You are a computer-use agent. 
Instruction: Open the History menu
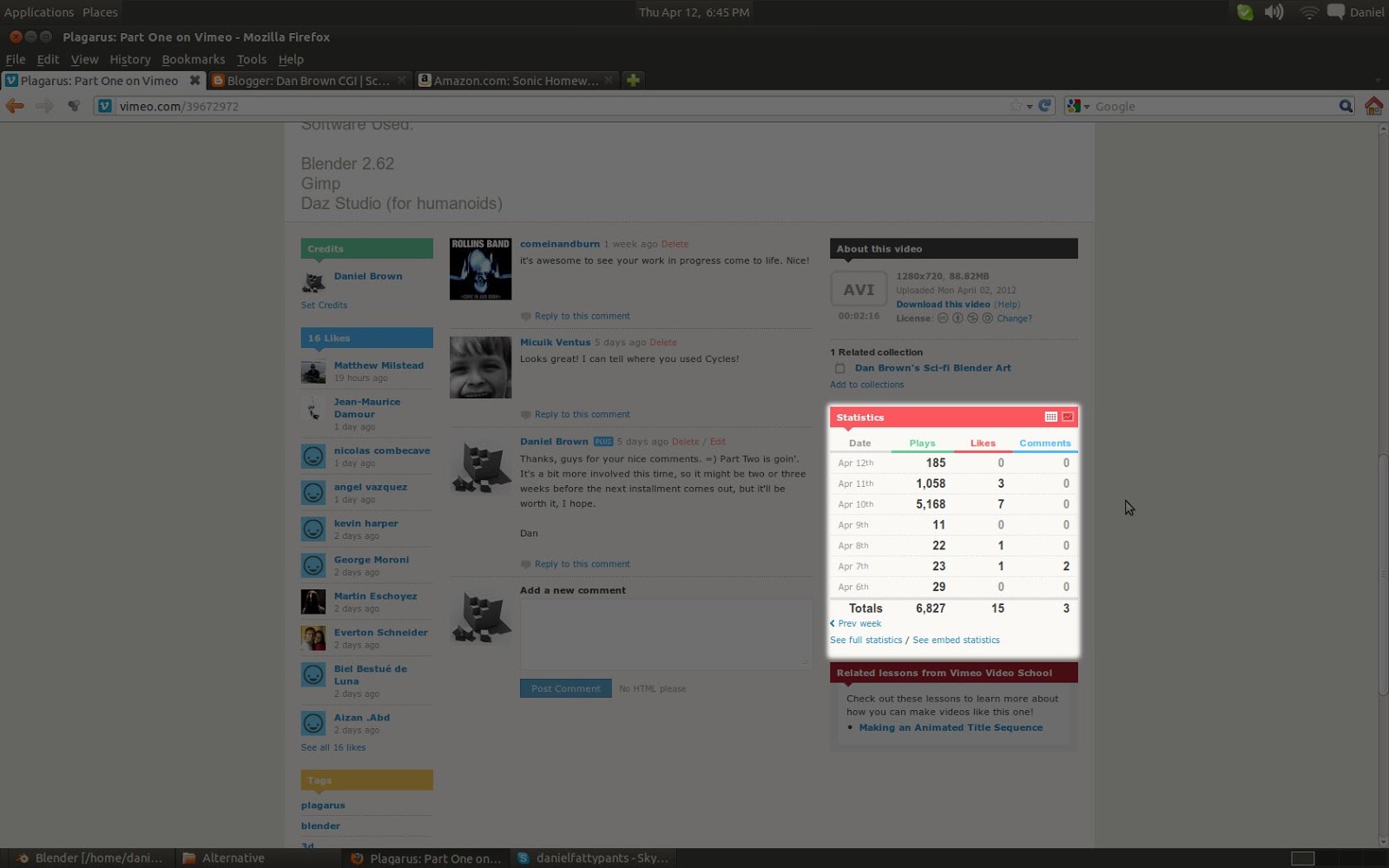(x=130, y=59)
